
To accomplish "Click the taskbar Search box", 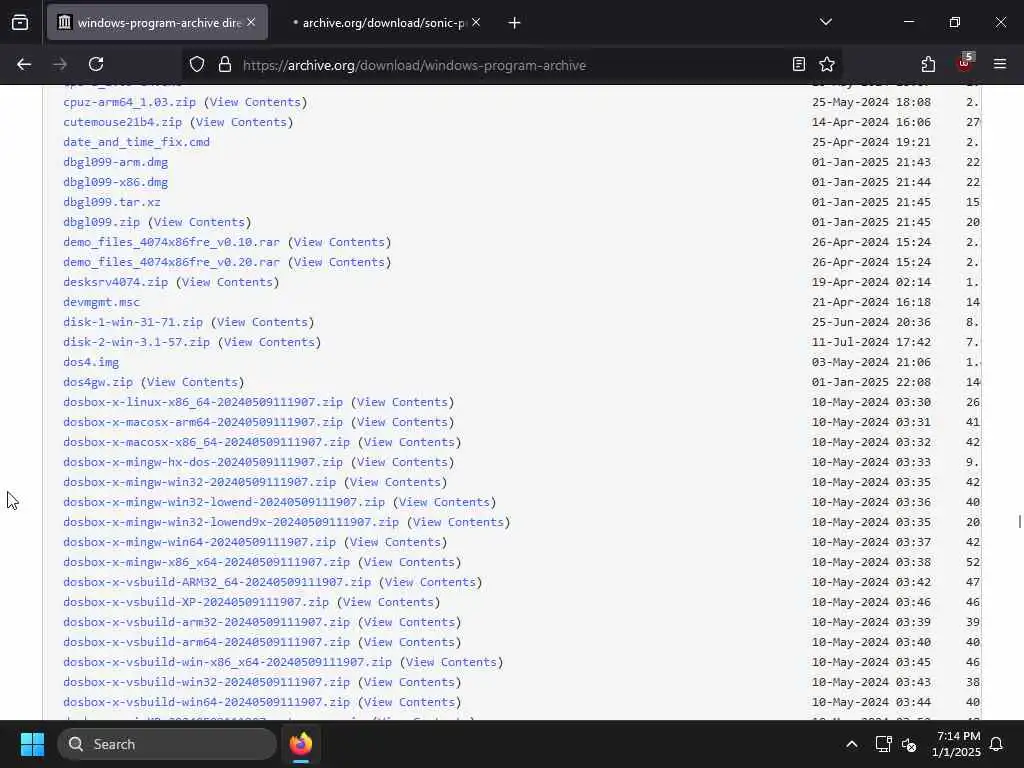I will [x=167, y=744].
